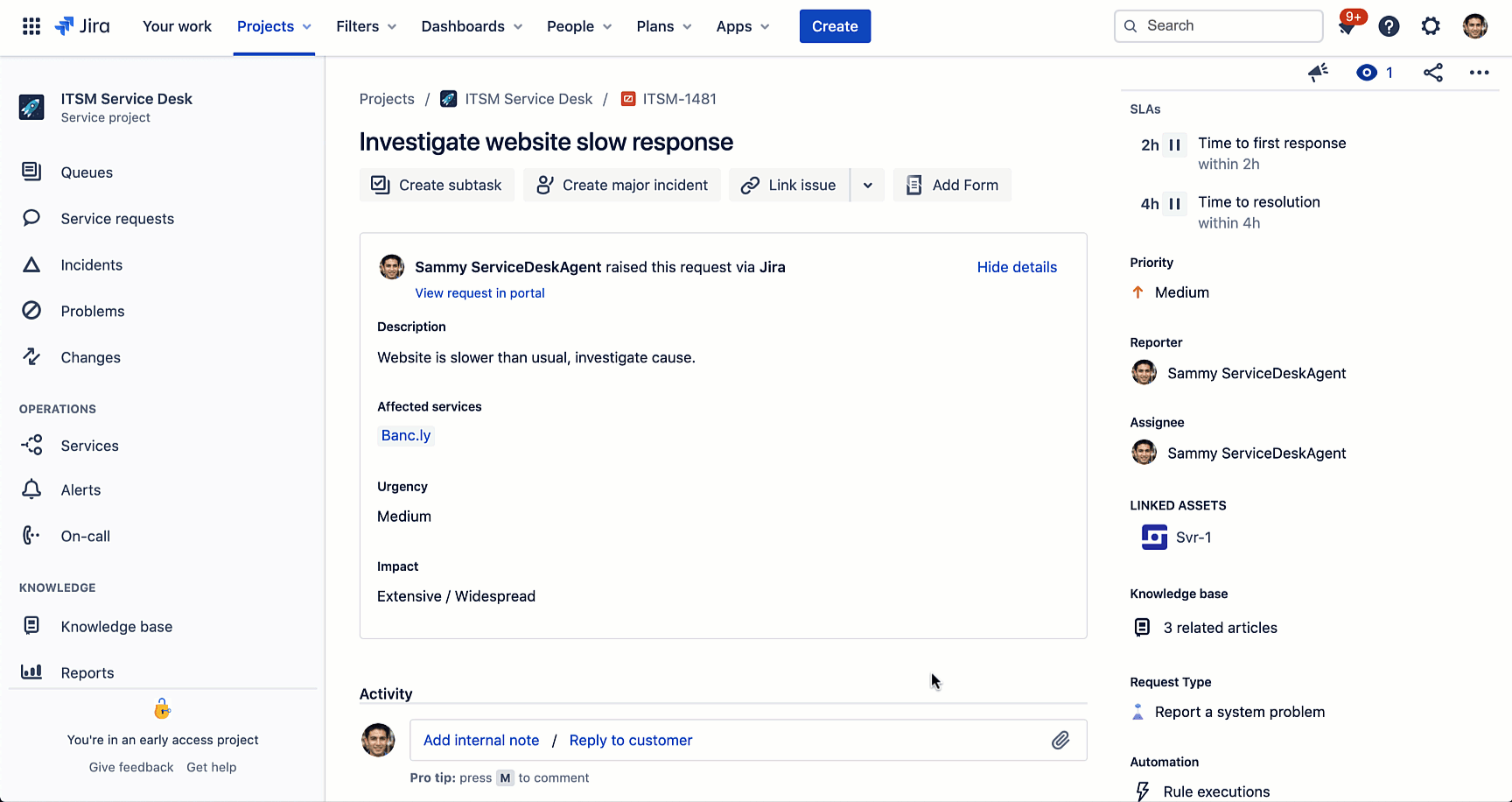This screenshot has height=802, width=1512.
Task: Select Incidents from the project sidebar
Action: [91, 264]
